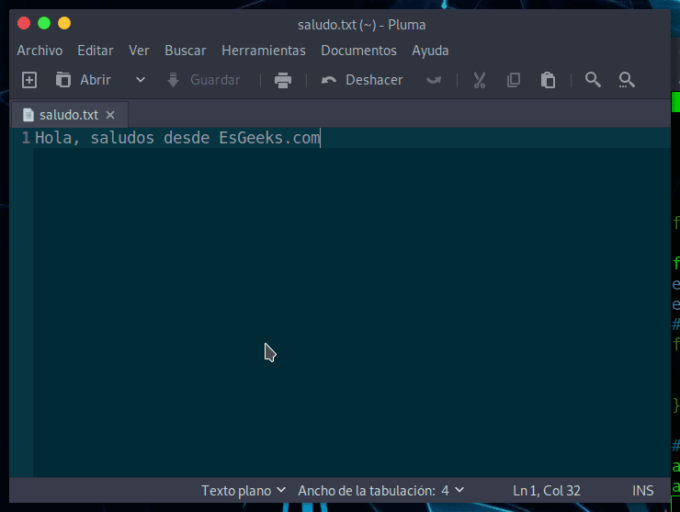Toggle the INS insert mode indicator

tap(643, 491)
